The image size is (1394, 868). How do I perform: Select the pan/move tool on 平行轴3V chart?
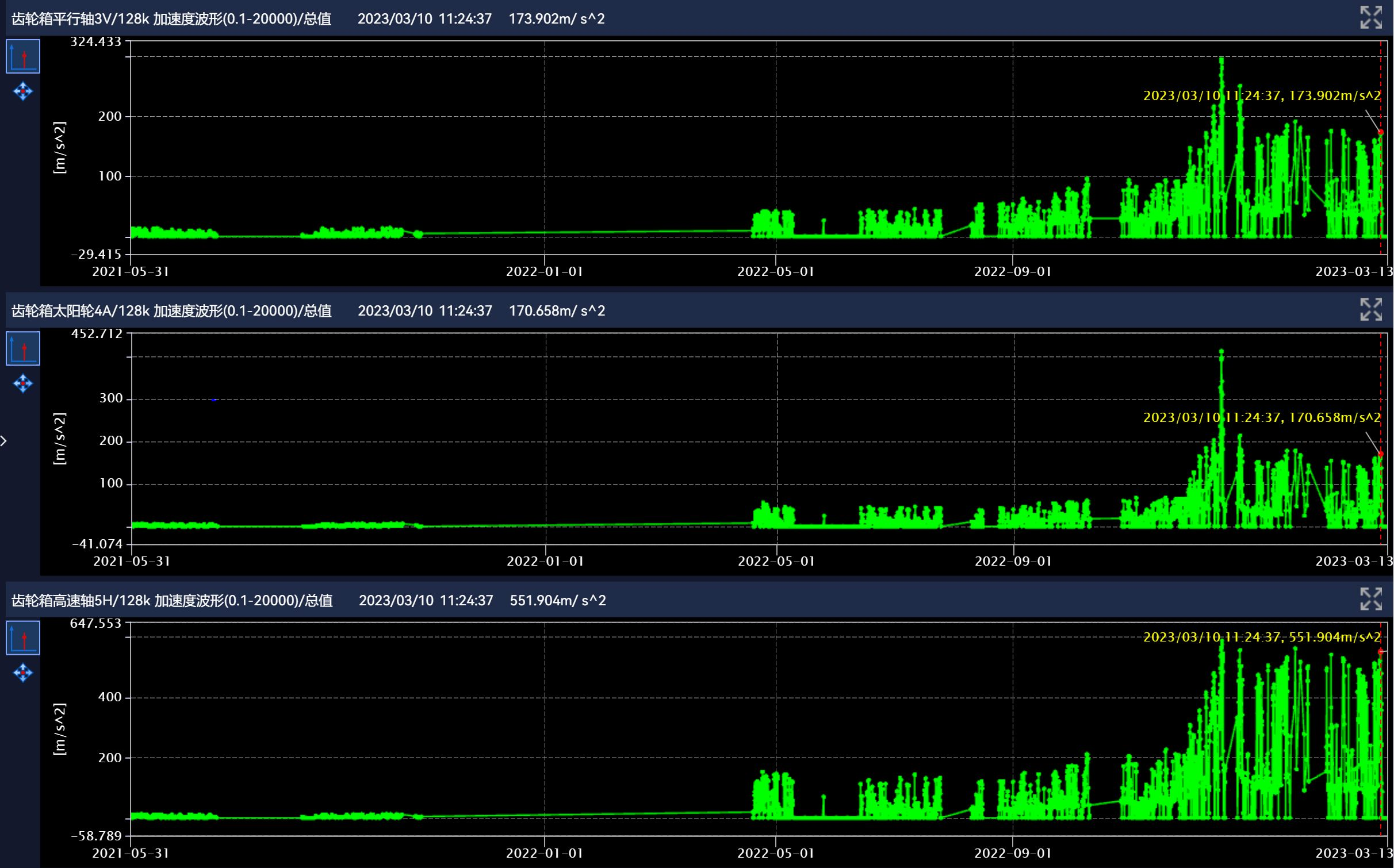point(23,91)
